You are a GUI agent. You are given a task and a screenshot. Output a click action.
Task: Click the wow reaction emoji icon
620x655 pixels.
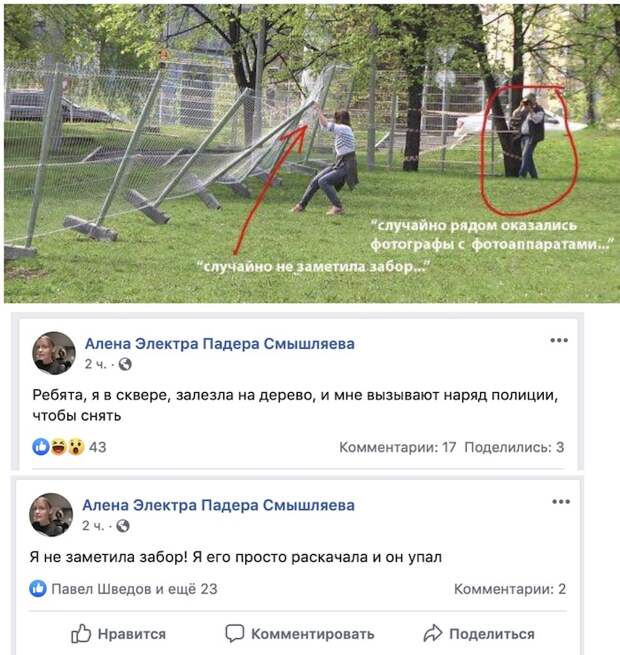[x=76, y=447]
